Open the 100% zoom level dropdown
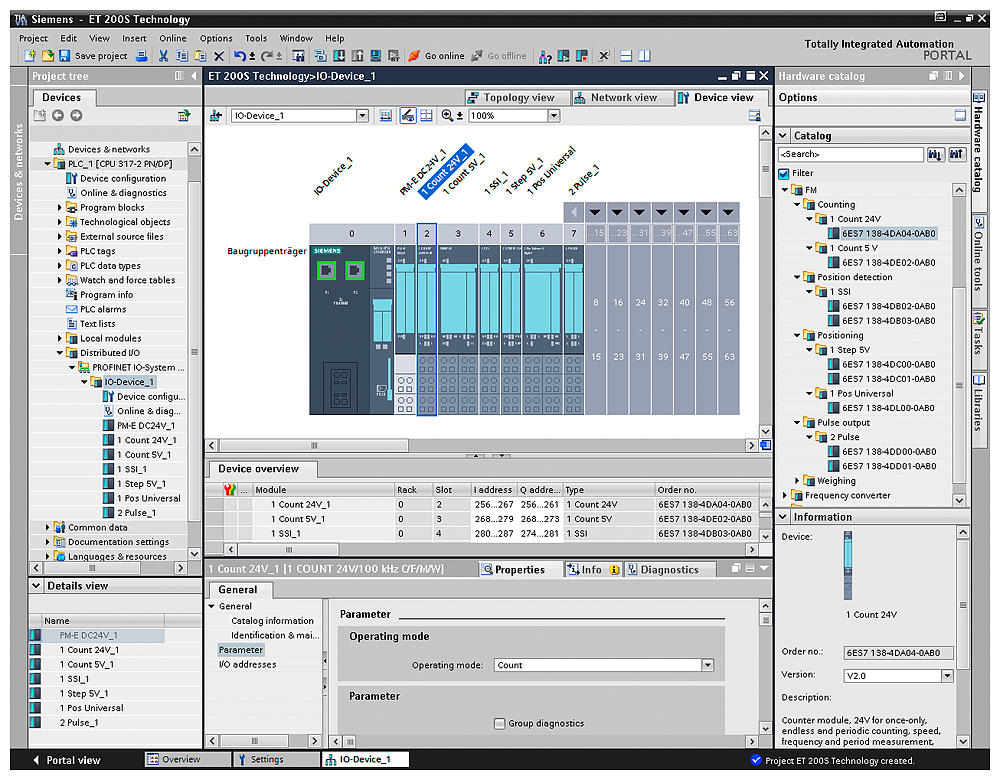 [x=554, y=115]
